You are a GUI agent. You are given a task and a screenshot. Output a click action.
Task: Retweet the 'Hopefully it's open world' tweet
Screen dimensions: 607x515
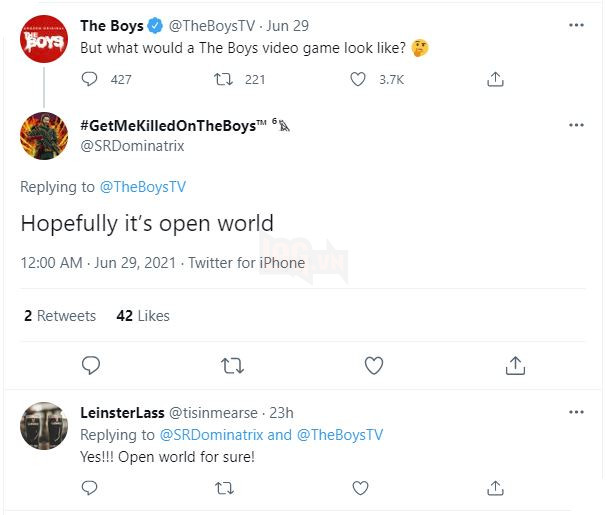[232, 366]
